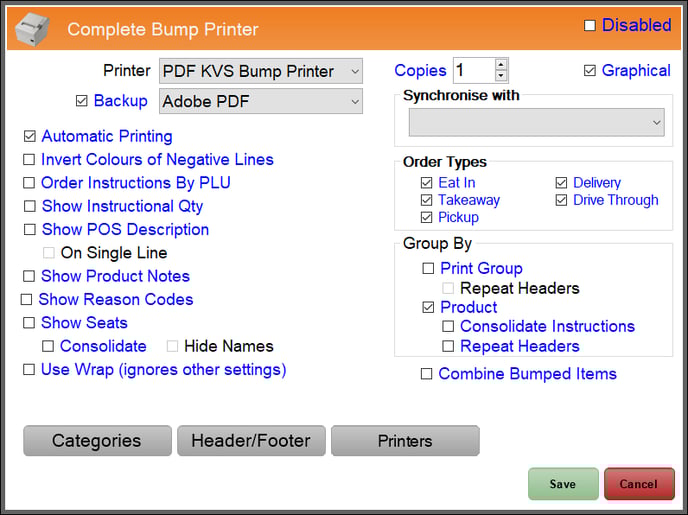Image resolution: width=688 pixels, height=515 pixels.
Task: Click the printer icon in title bar
Action: point(30,28)
